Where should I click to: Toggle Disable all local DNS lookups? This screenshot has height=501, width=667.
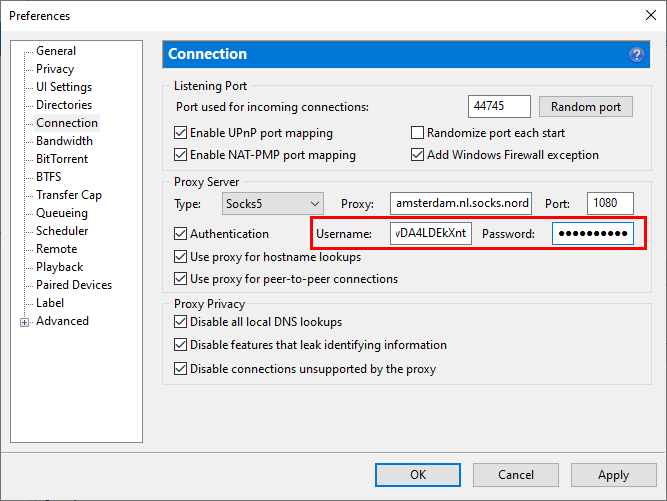pos(181,322)
